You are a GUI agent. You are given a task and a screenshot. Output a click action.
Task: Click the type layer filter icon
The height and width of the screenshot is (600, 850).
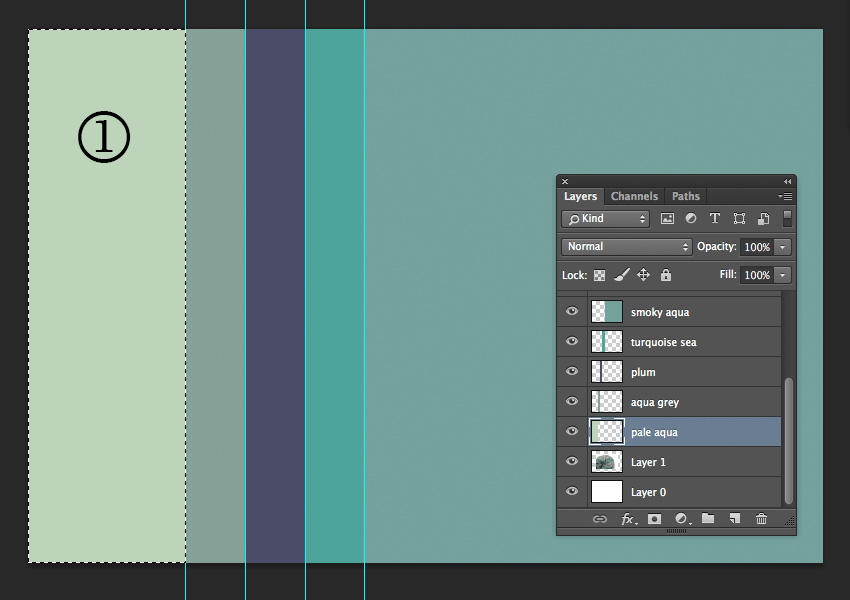pyautogui.click(x=715, y=218)
